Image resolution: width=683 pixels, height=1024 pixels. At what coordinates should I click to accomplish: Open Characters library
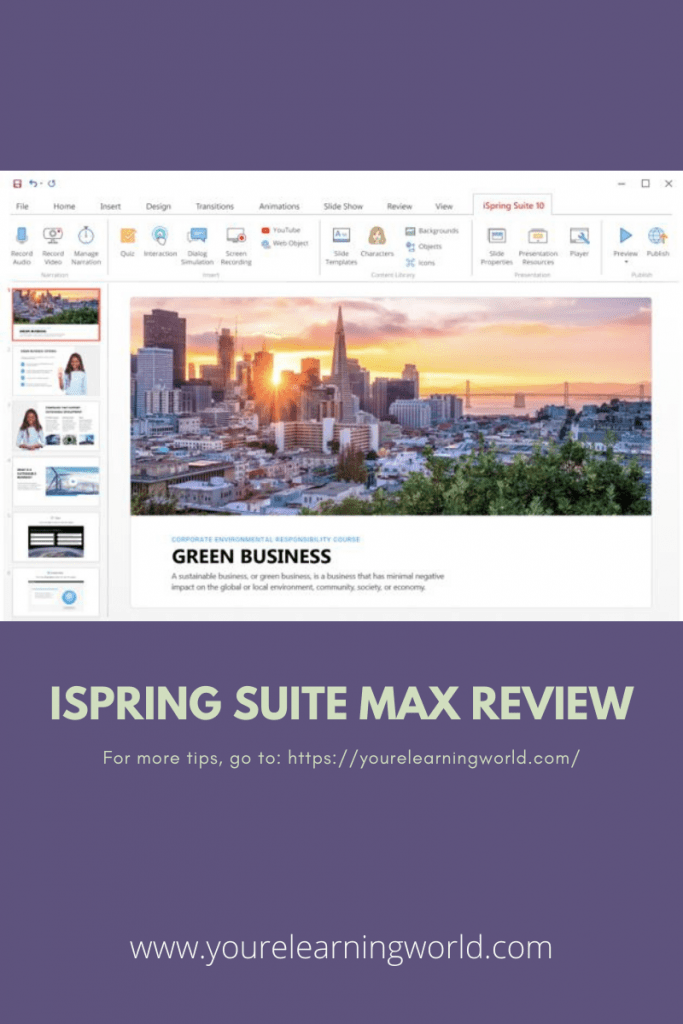[377, 241]
